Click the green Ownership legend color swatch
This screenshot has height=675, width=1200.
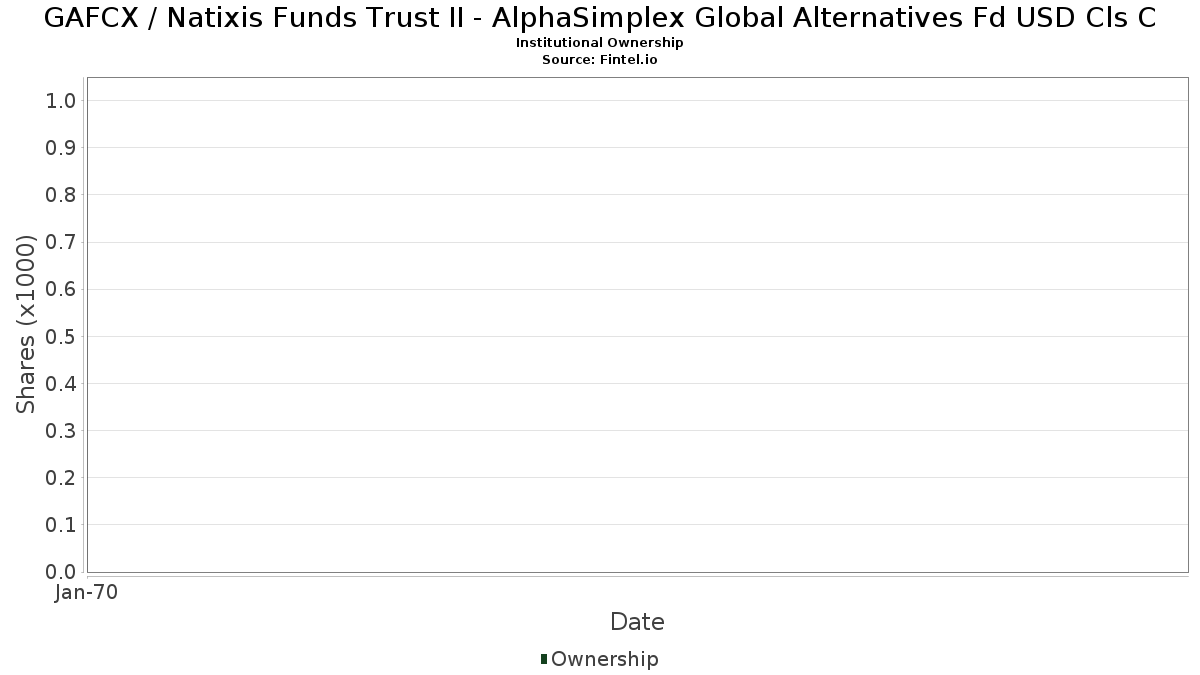[x=544, y=658]
